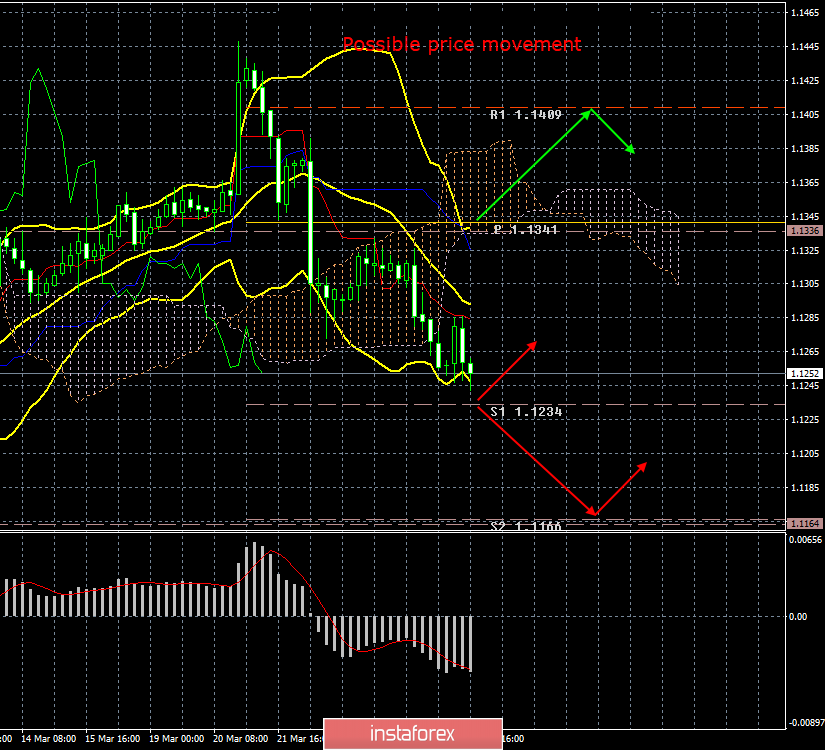Screen dimensions: 825x750
Task: Click the 1.1425 price axis label
Action: click(x=805, y=81)
